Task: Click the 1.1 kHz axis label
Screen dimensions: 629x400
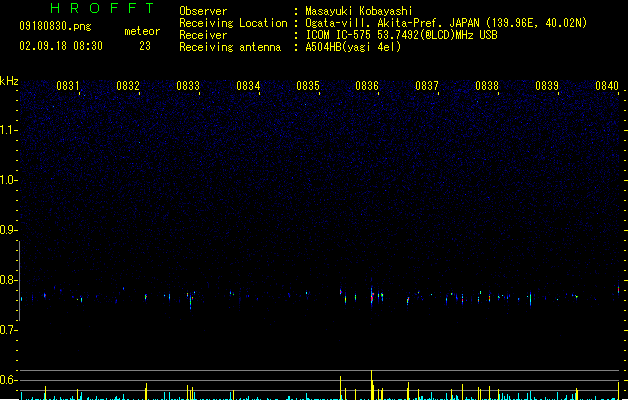Action: pos(8,130)
